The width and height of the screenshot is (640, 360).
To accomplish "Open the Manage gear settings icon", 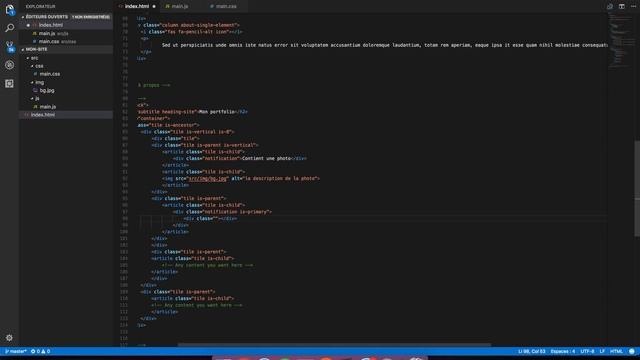I will [x=9, y=338].
